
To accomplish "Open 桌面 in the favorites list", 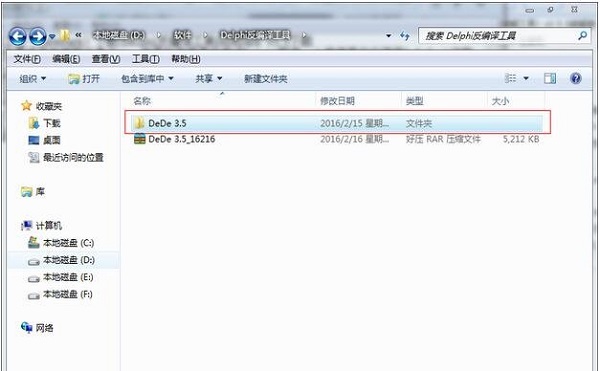I will point(52,140).
